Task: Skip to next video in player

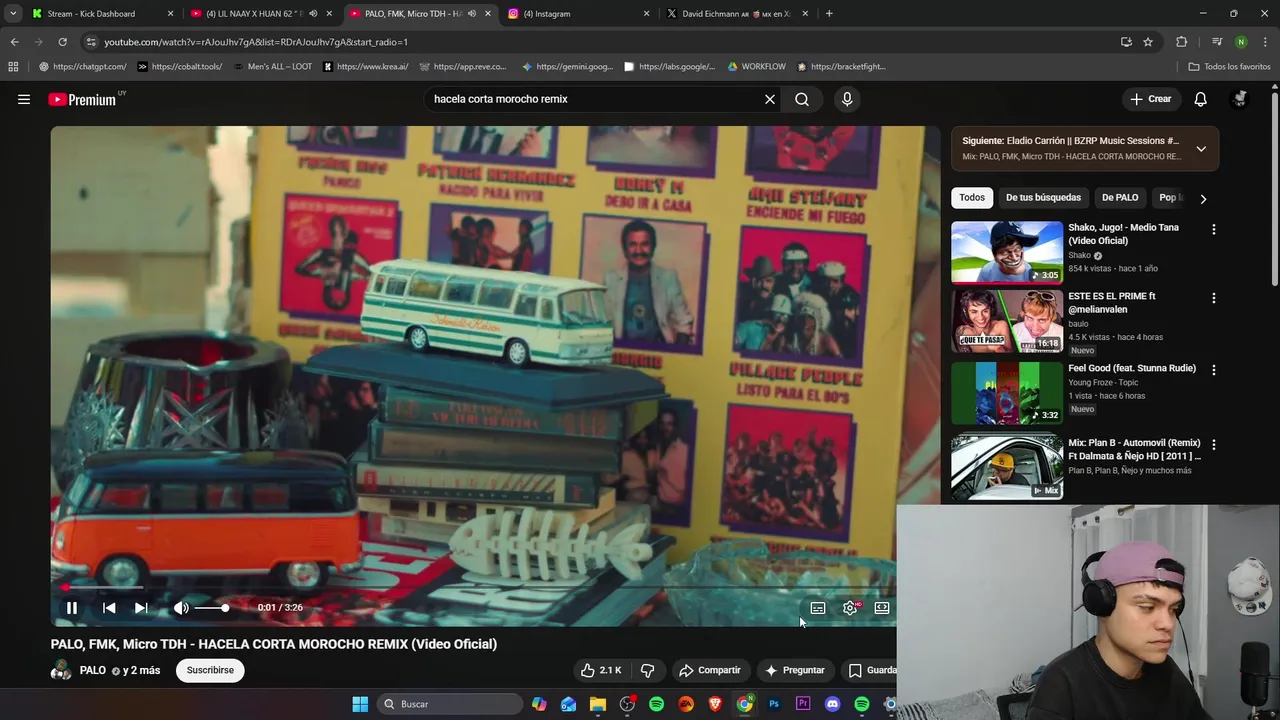Action: point(141,608)
